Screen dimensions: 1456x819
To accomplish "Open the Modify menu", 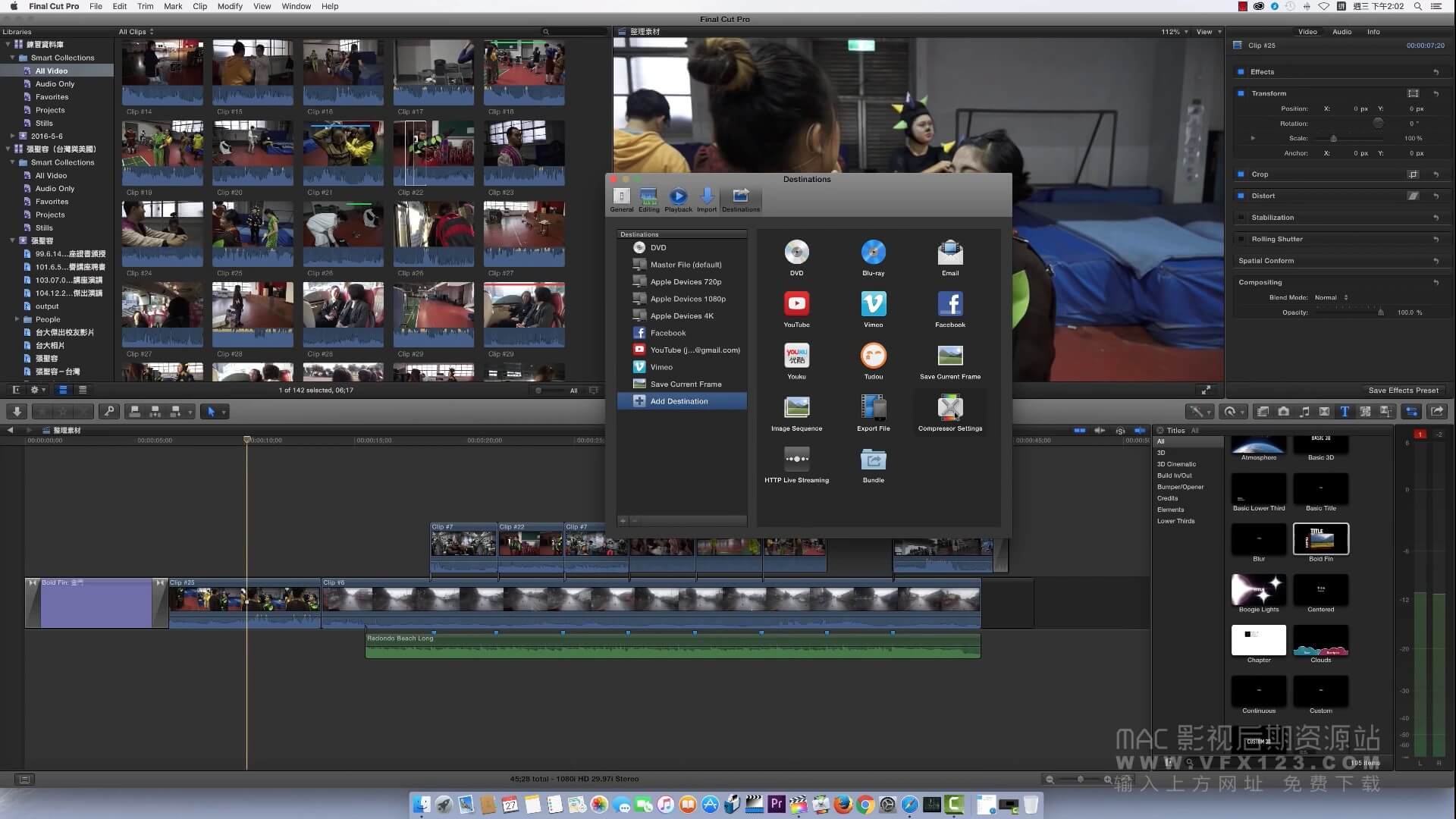I will [x=230, y=6].
